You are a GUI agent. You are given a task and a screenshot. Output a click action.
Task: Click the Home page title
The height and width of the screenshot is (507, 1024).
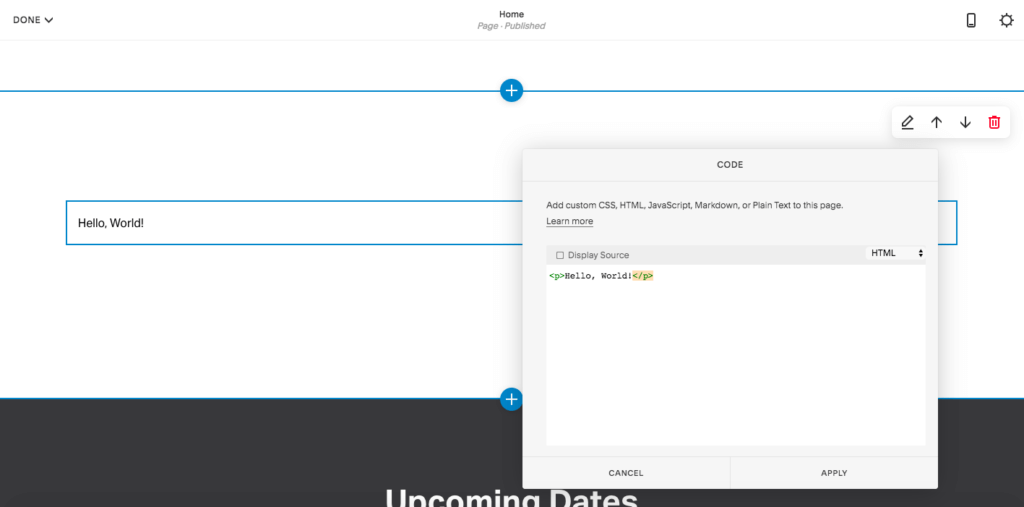[x=511, y=14]
